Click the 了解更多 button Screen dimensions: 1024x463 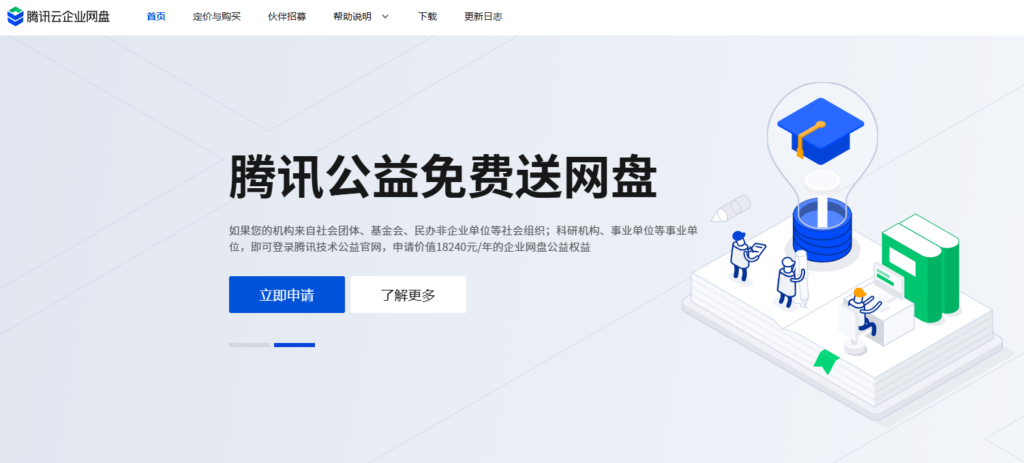(x=408, y=295)
